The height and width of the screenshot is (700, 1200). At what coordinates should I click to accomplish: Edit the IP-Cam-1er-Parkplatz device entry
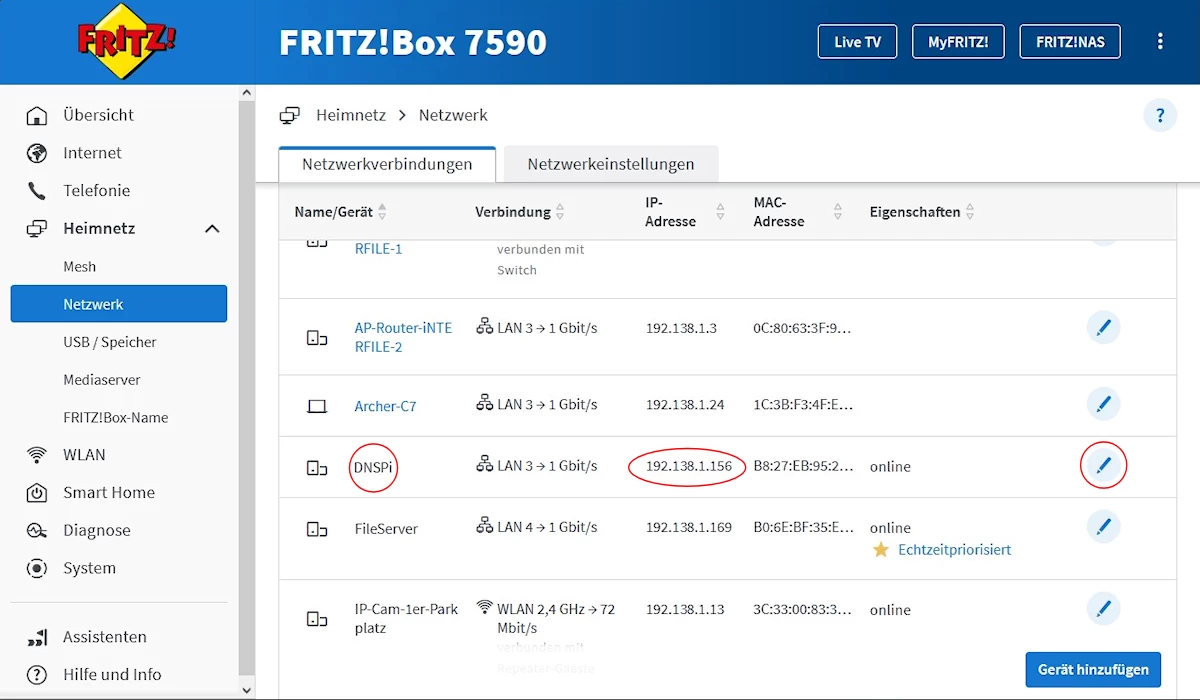click(x=1103, y=608)
